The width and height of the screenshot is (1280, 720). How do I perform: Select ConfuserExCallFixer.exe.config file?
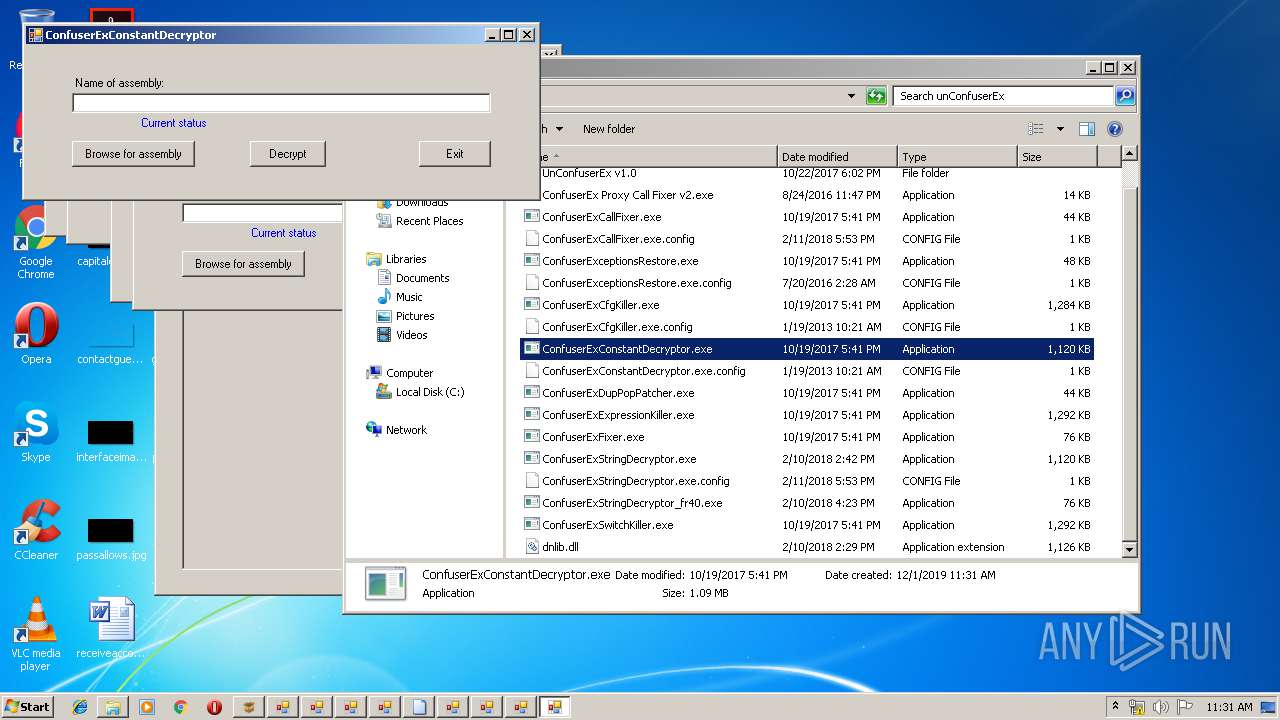tap(807, 239)
